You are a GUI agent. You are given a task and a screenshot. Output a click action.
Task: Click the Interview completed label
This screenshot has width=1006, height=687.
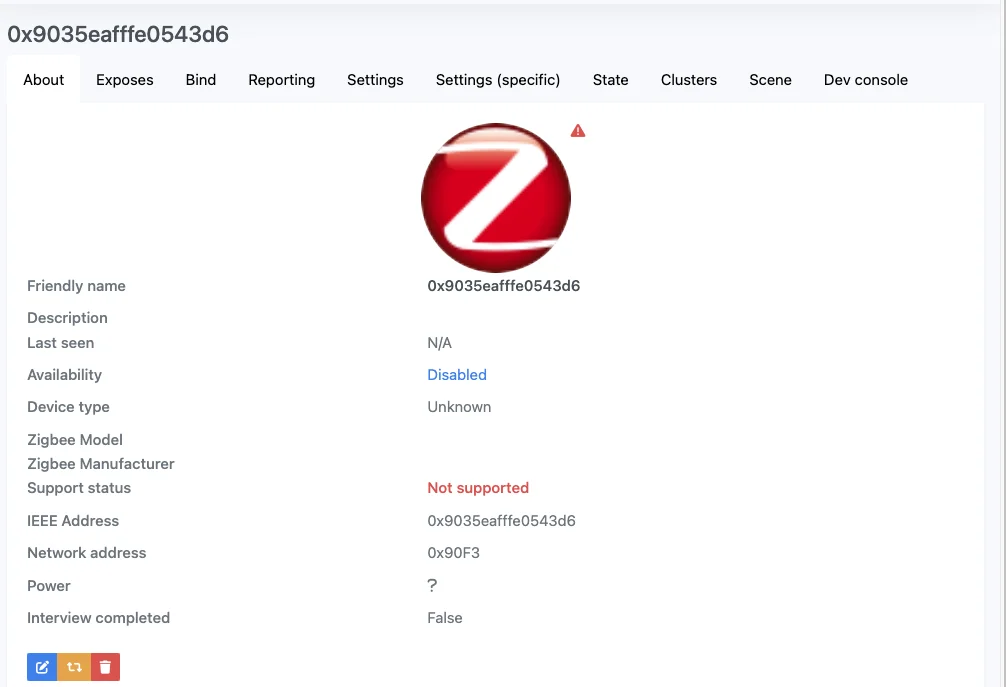98,618
